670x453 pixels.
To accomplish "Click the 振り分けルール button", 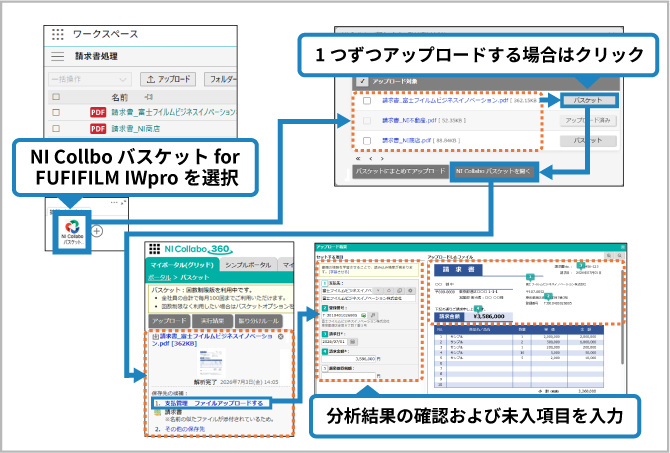I will pos(259,321).
